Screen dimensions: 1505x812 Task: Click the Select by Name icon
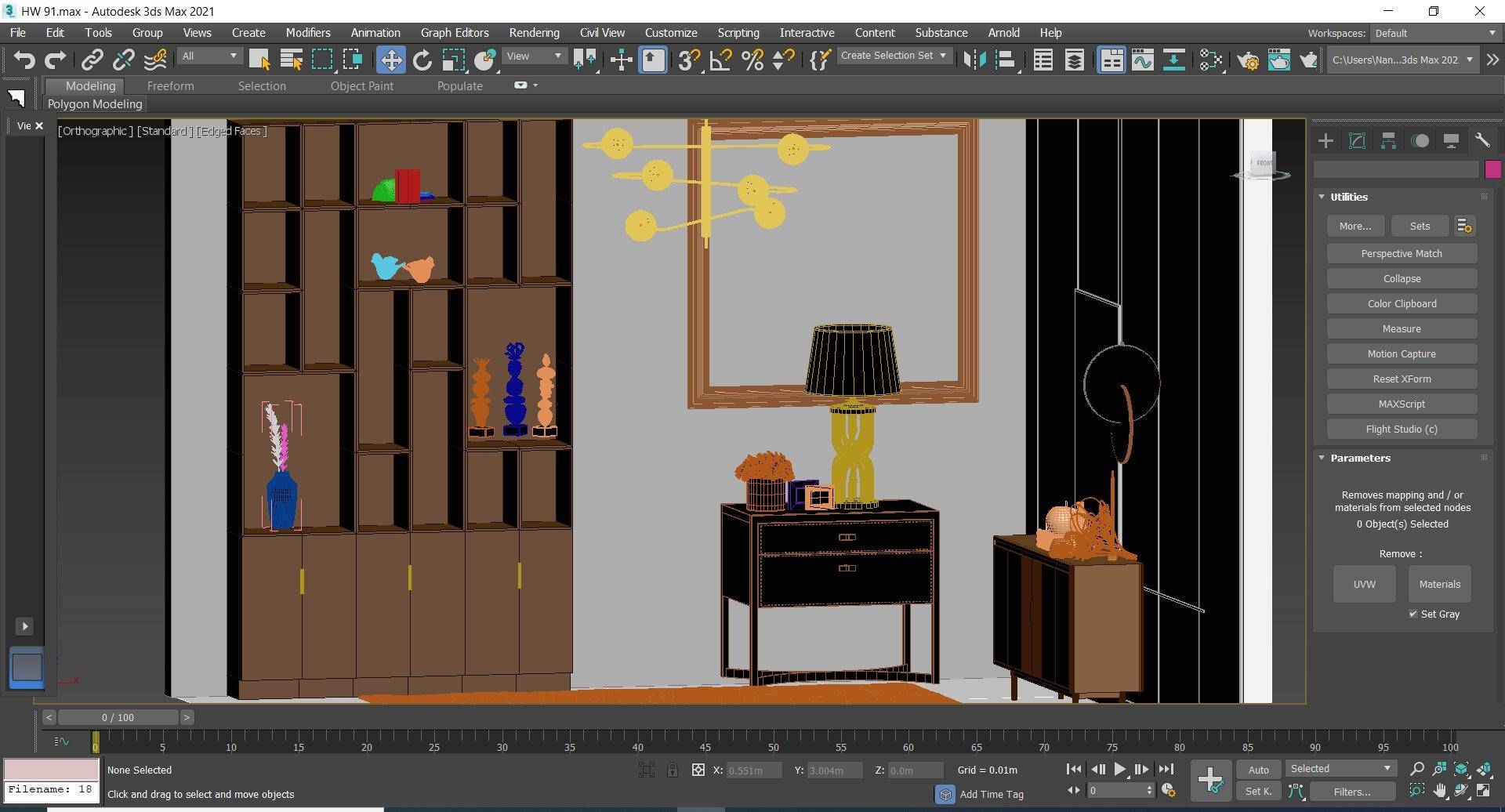(292, 60)
